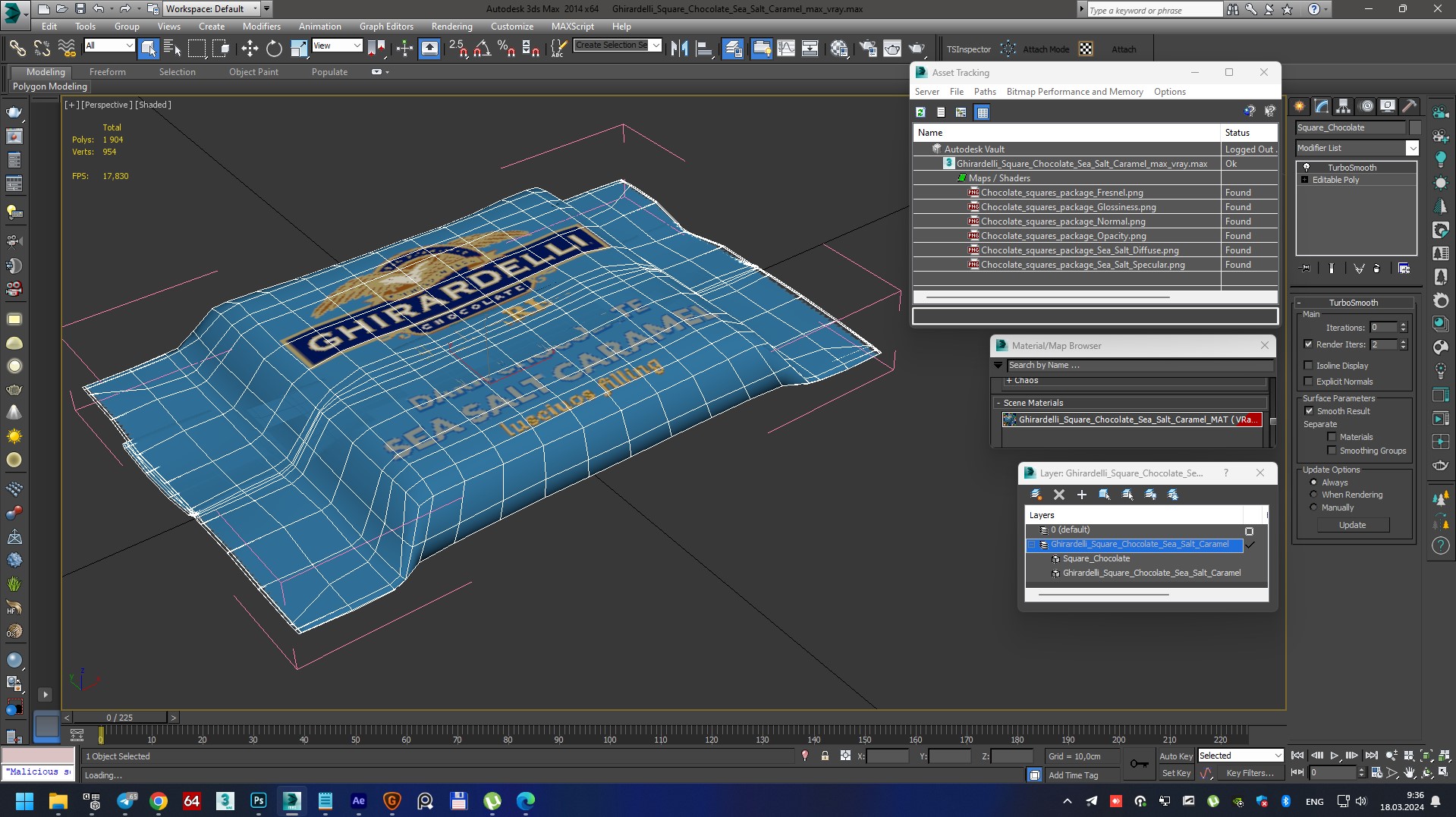Click the Unlink Selection tool
Image resolution: width=1456 pixels, height=817 pixels.
42,49
